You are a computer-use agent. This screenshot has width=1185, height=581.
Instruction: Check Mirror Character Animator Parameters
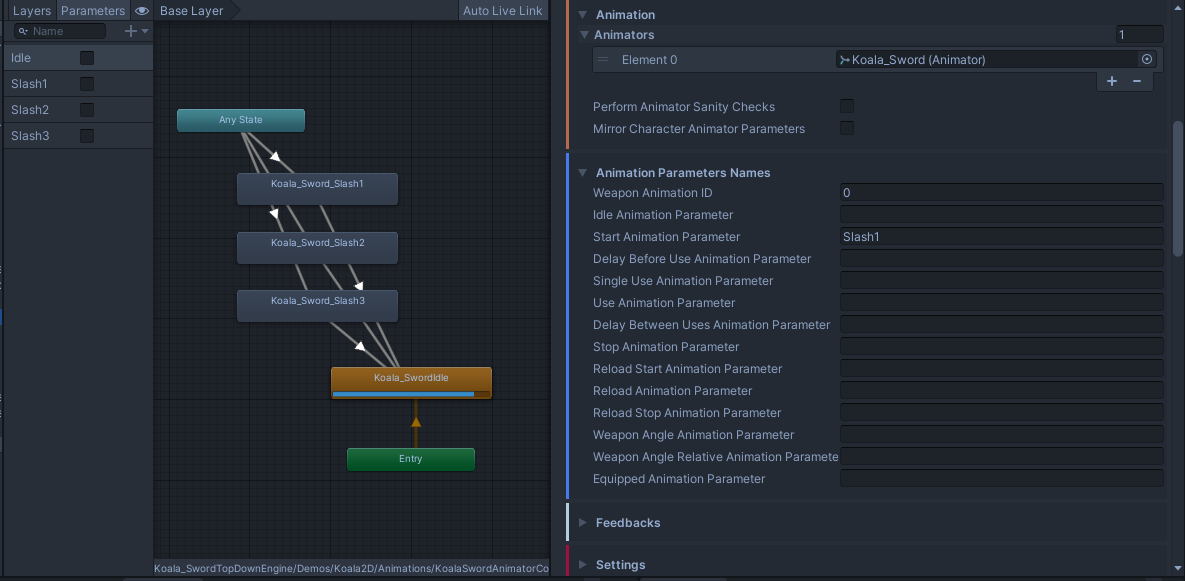point(847,129)
